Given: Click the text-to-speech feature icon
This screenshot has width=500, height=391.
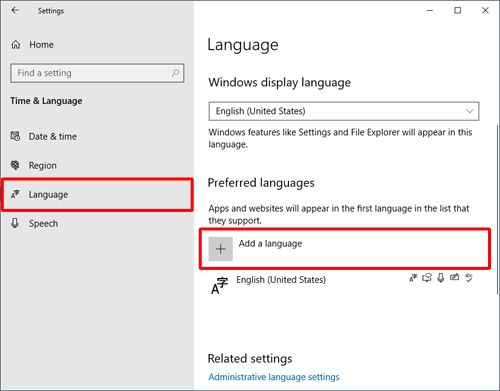Looking at the screenshot, I should (x=427, y=278).
